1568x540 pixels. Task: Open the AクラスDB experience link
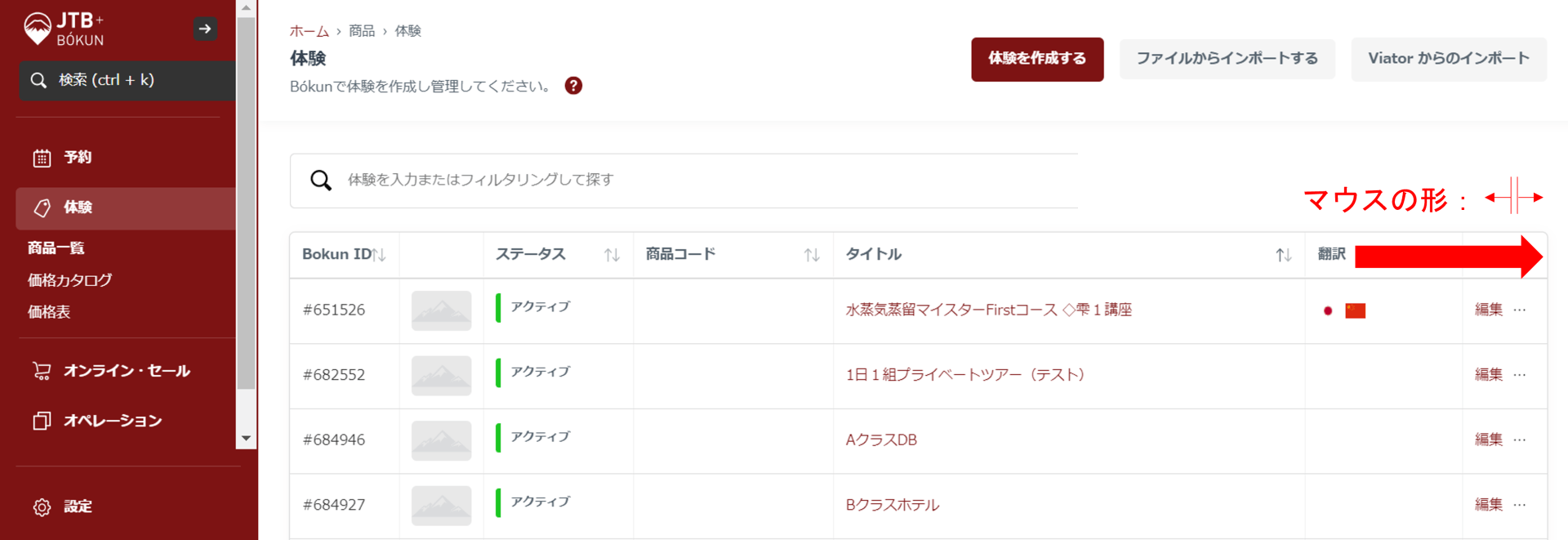[881, 440]
